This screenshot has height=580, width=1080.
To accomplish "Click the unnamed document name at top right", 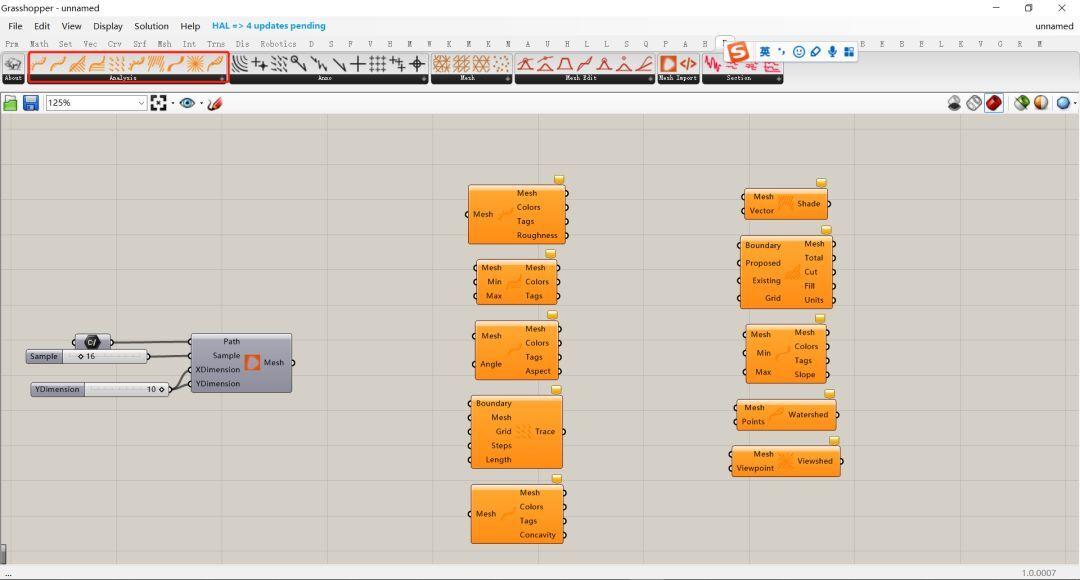I will tap(1054, 26).
